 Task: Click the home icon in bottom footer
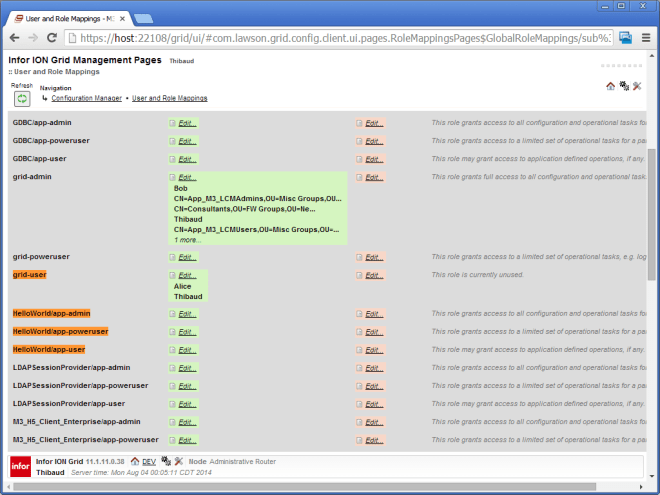pyautogui.click(x=135, y=461)
